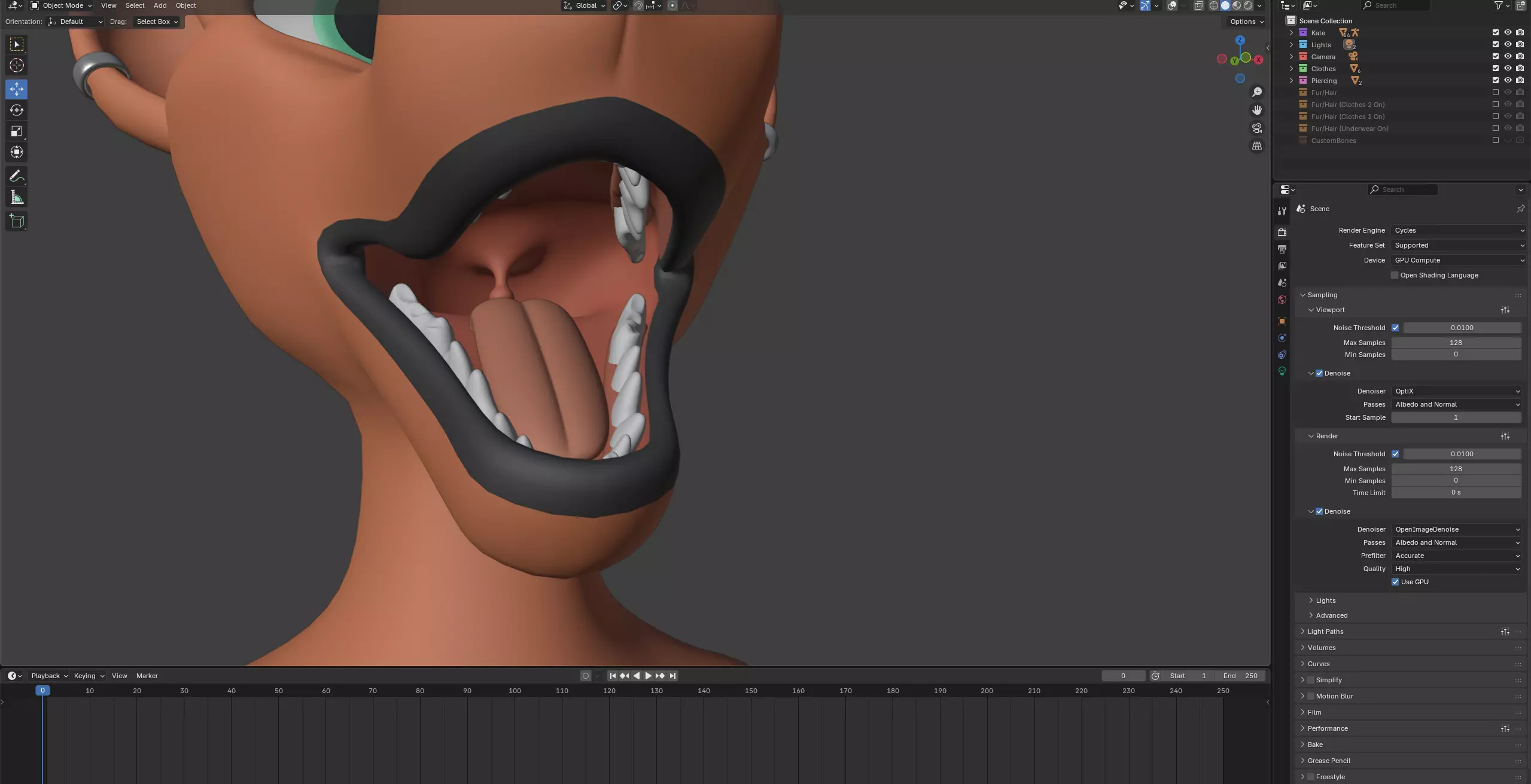
Task: Activate the Annotate pencil tool
Action: tap(17, 176)
